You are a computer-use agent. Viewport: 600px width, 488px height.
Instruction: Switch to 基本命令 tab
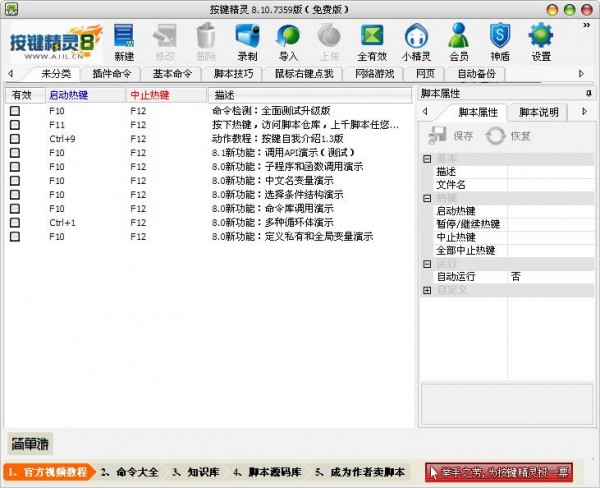[x=172, y=73]
